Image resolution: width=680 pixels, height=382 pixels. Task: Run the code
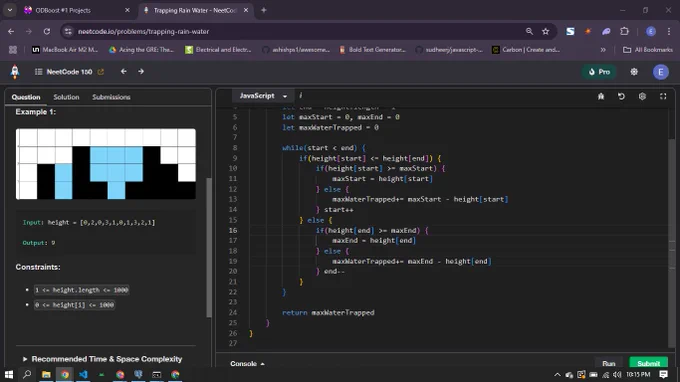608,363
